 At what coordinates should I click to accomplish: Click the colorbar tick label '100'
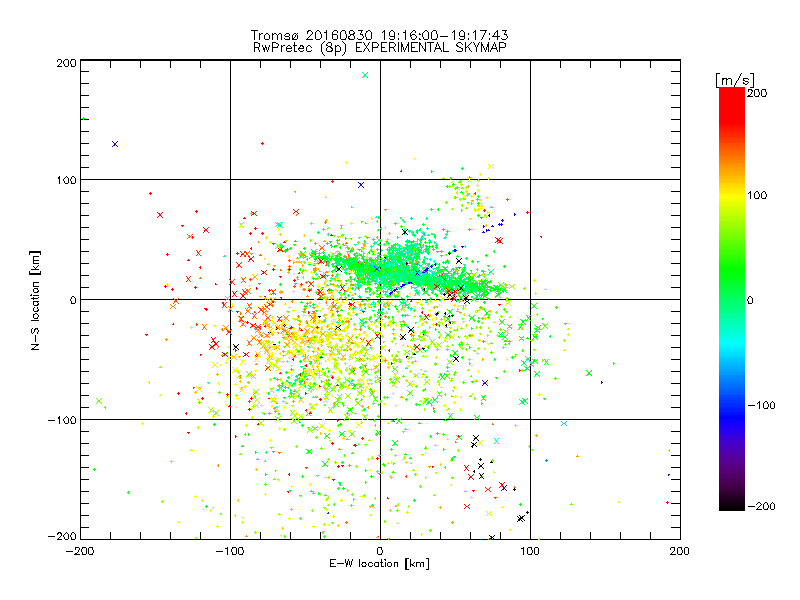click(x=757, y=195)
